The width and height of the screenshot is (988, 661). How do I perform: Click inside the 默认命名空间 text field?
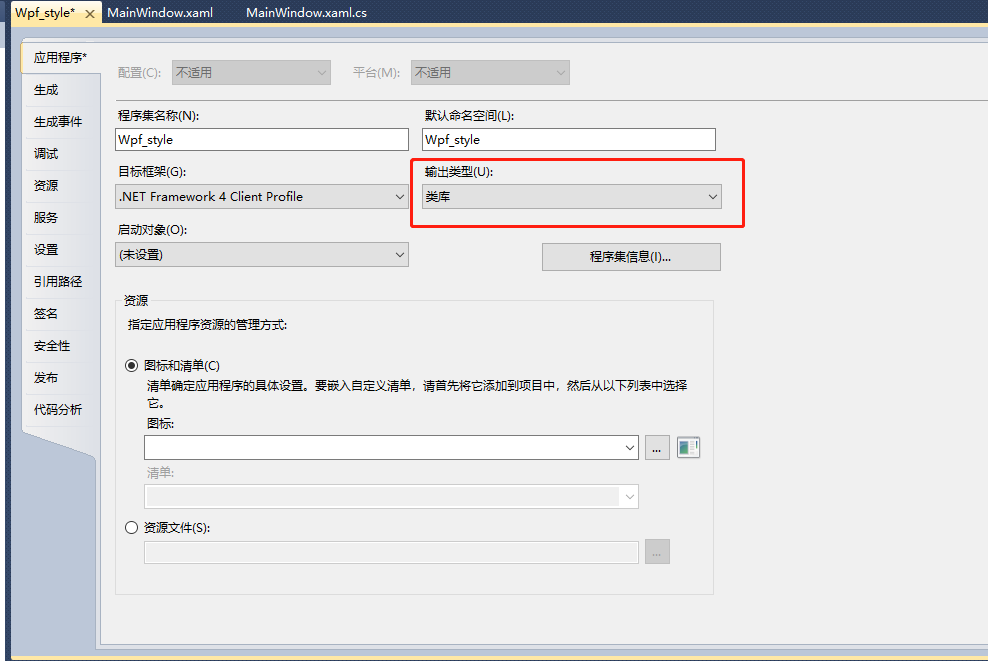tap(567, 139)
